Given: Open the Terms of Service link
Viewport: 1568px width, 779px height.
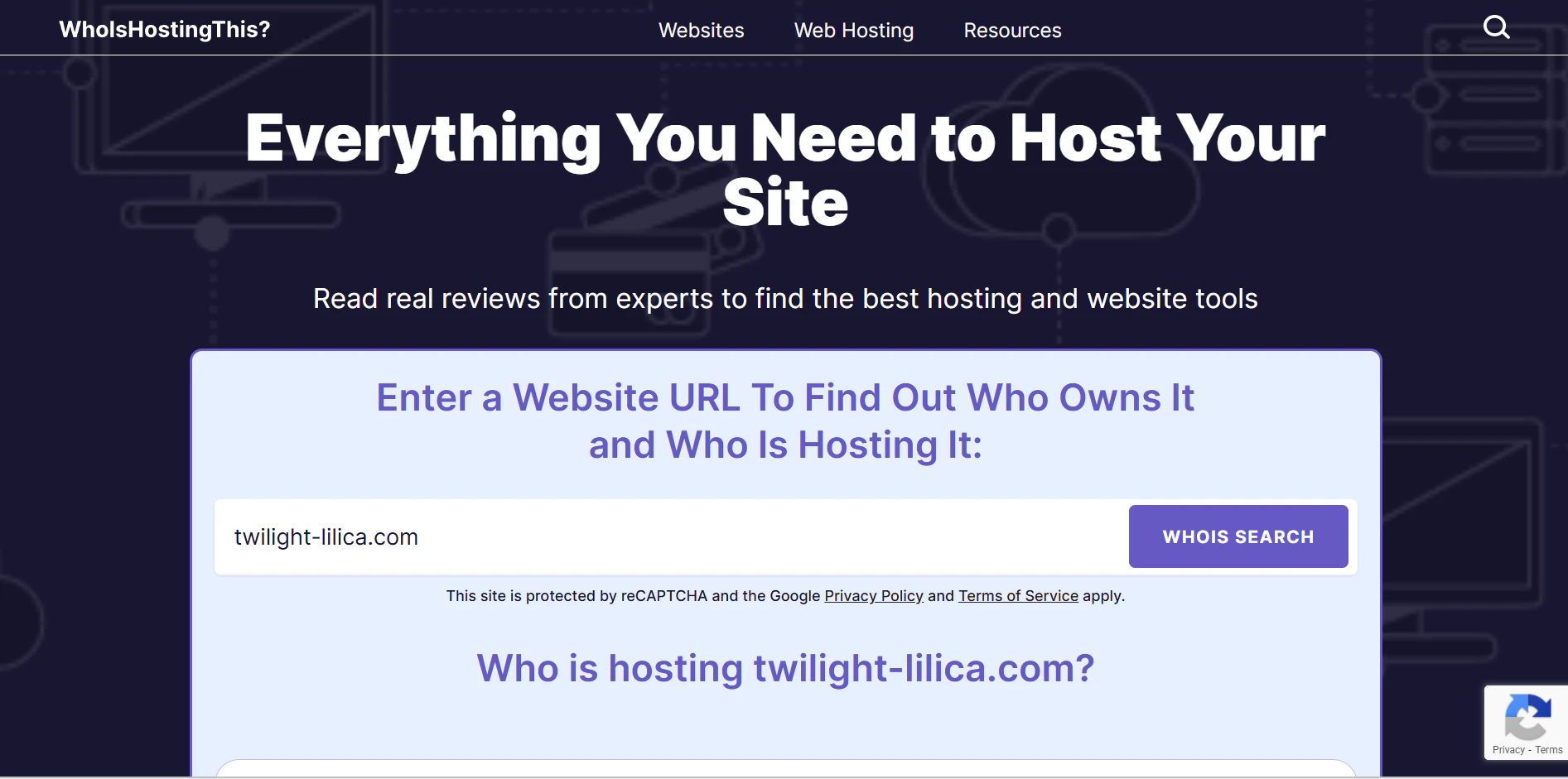Looking at the screenshot, I should pos(1019,596).
